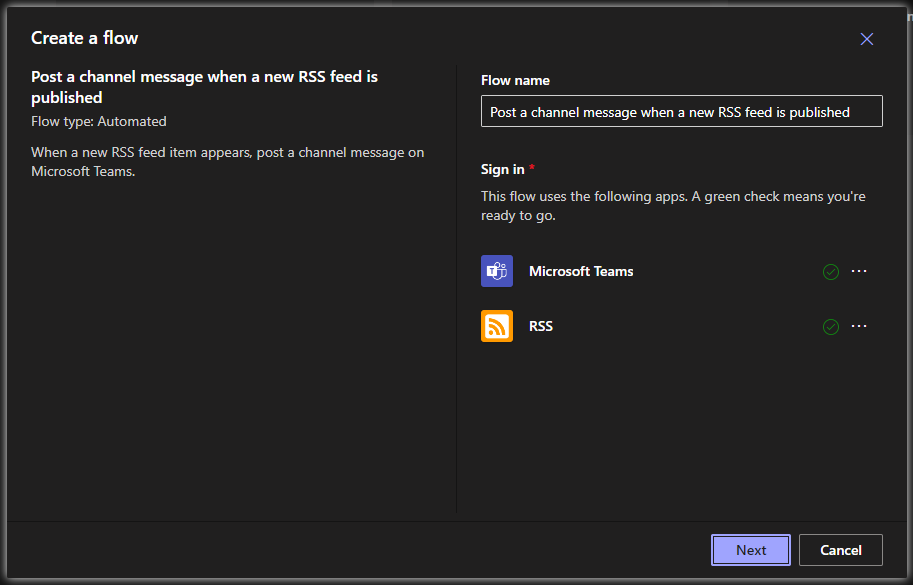Click the Flow name label
This screenshot has height=585, width=913.
pos(515,80)
